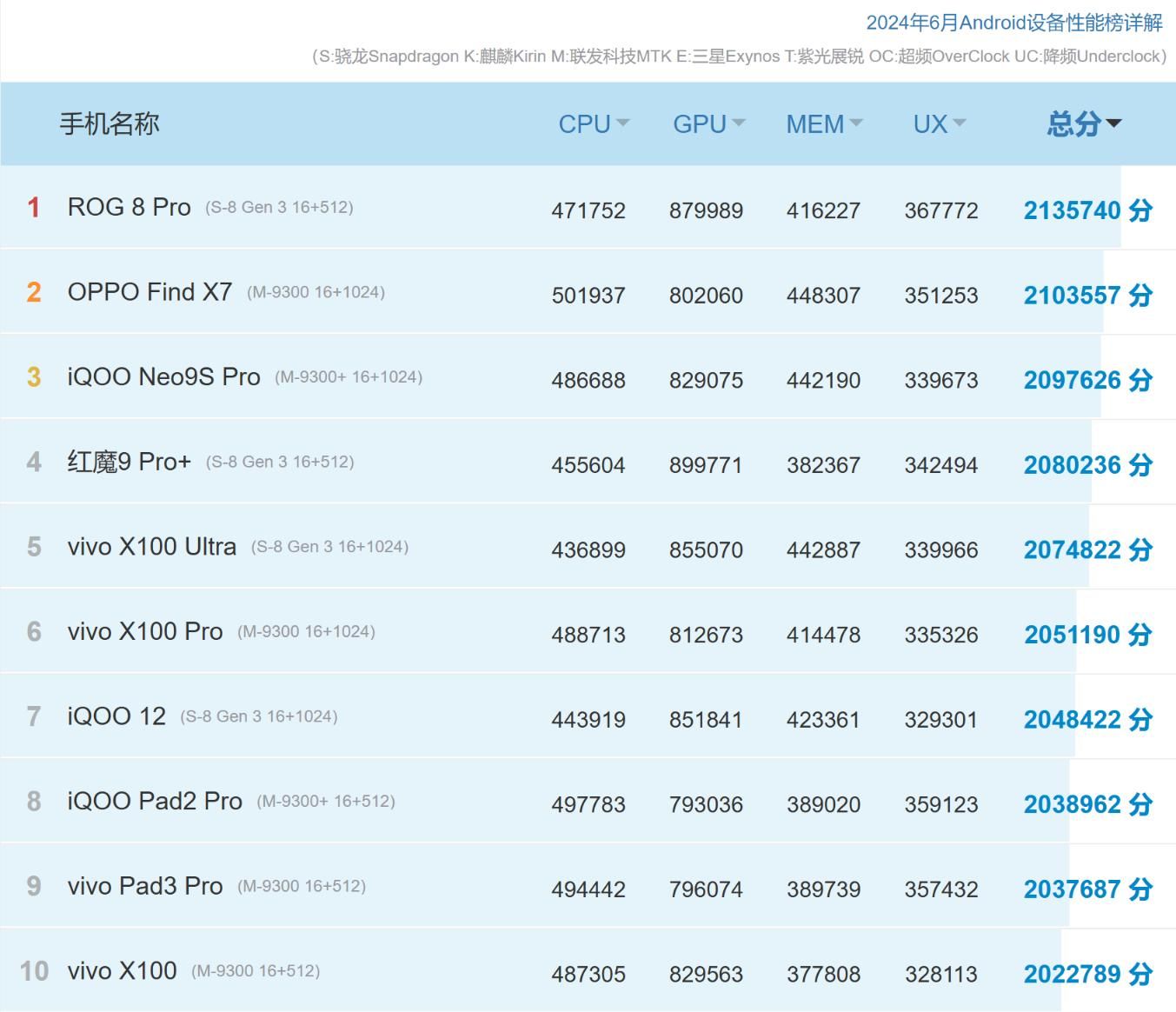Sort the table by GPU column
Viewport: 1176px width, 1012px height.
[x=708, y=124]
